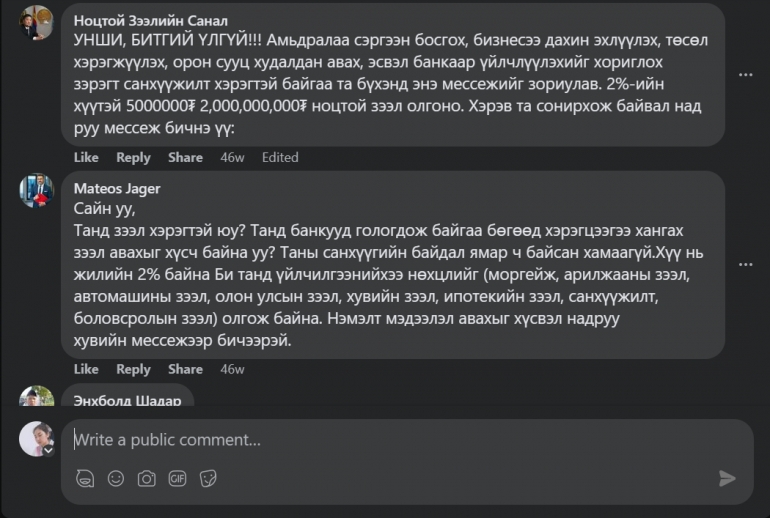Open the GIF picker
Viewport: 770px width, 518px height.
pos(177,479)
